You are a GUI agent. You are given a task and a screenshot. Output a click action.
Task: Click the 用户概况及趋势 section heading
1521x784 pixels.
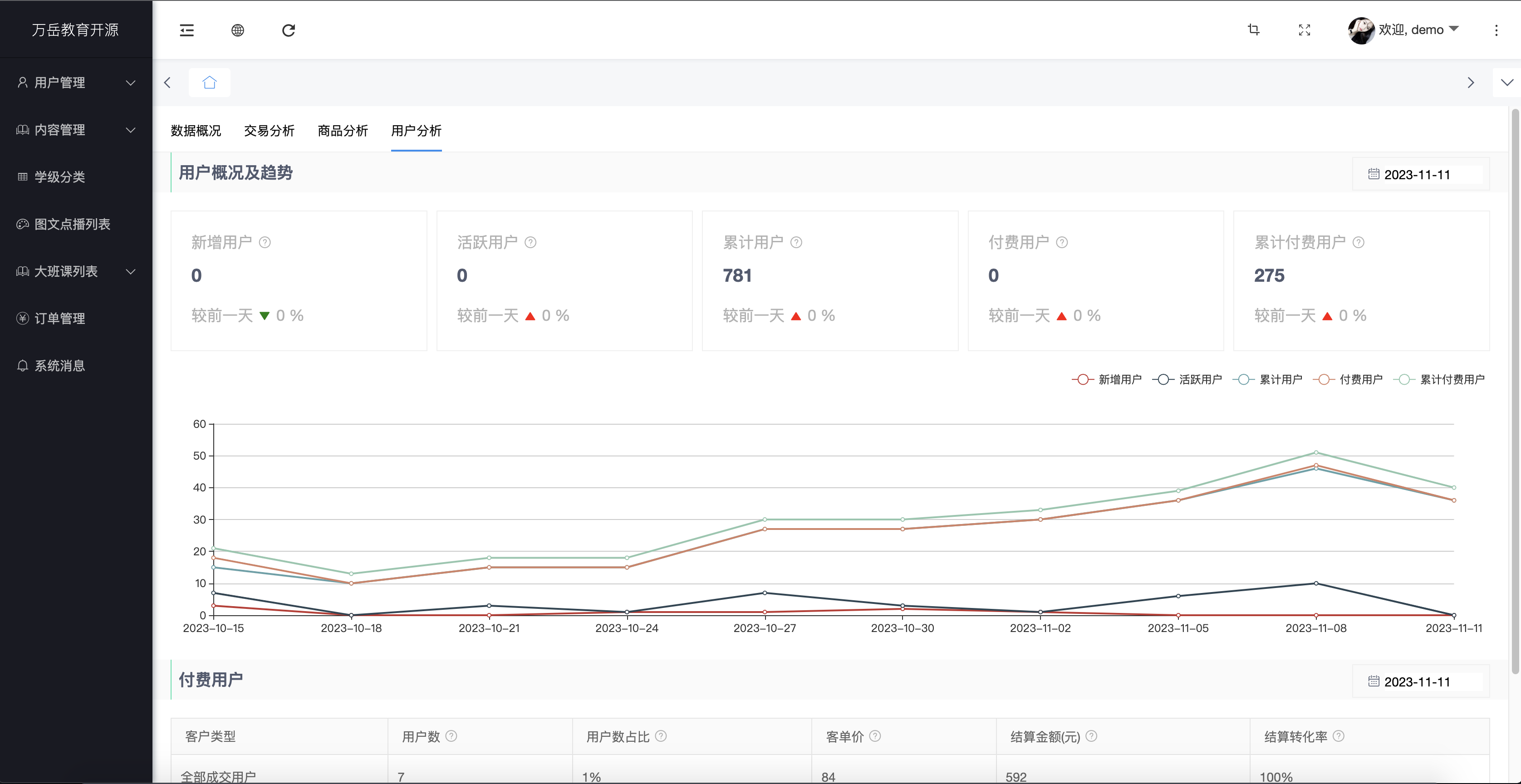[x=236, y=172]
